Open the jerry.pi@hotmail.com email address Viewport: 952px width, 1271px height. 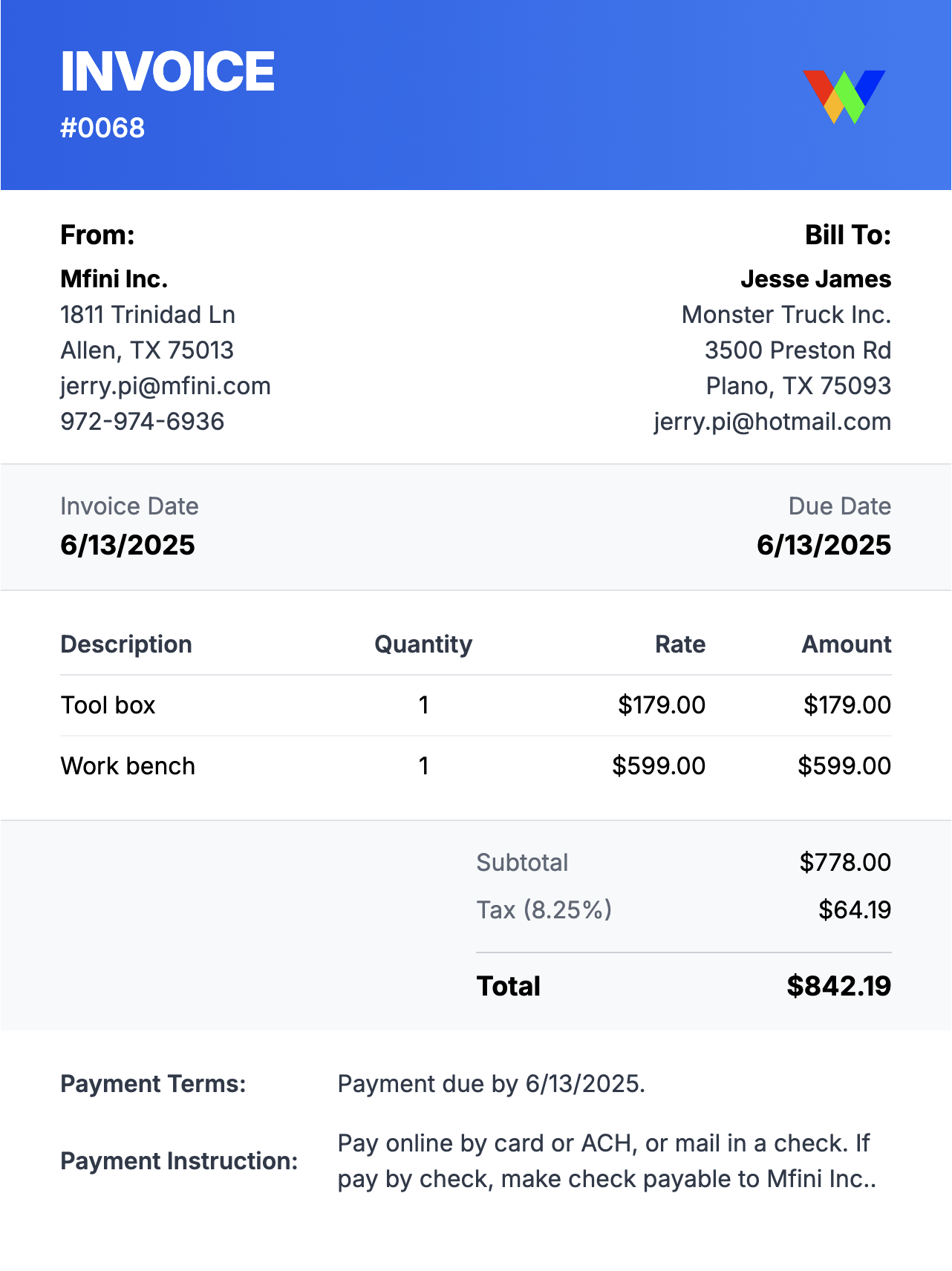click(772, 422)
